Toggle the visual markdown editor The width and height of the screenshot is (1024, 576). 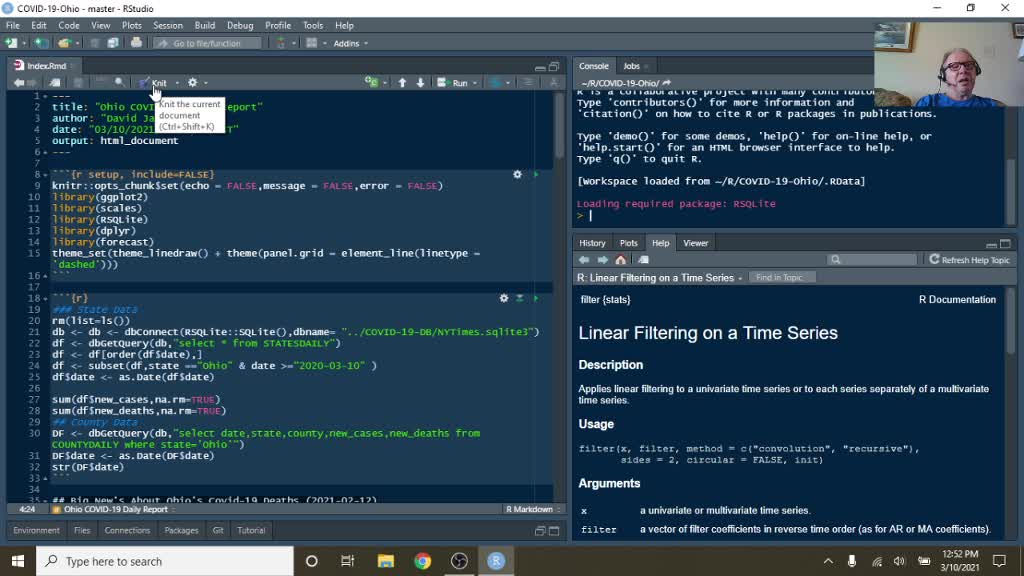[x=553, y=83]
